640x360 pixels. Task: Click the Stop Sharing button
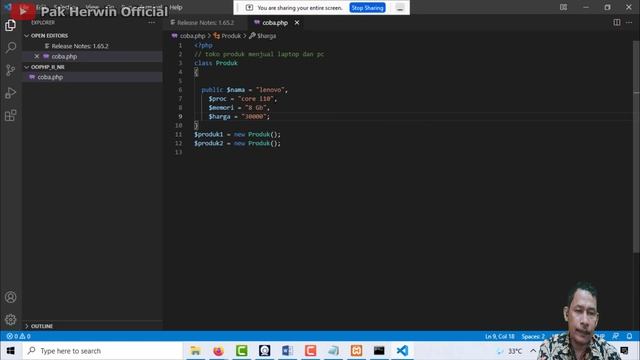click(367, 8)
